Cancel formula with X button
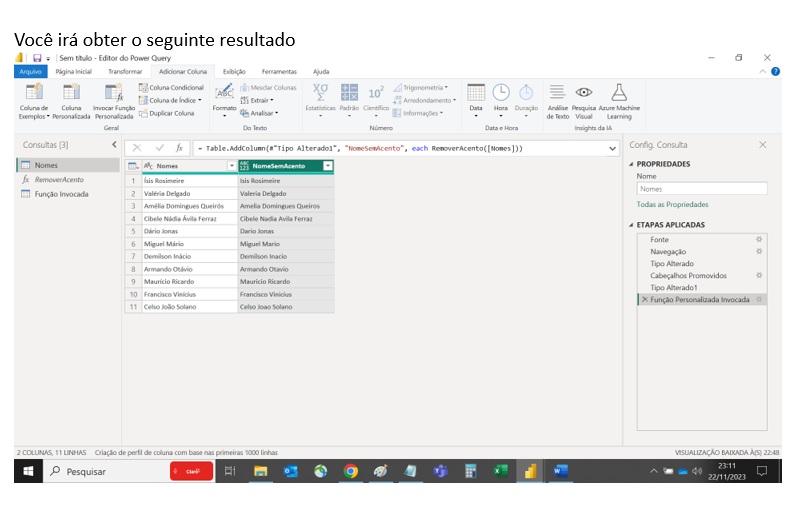 point(137,148)
